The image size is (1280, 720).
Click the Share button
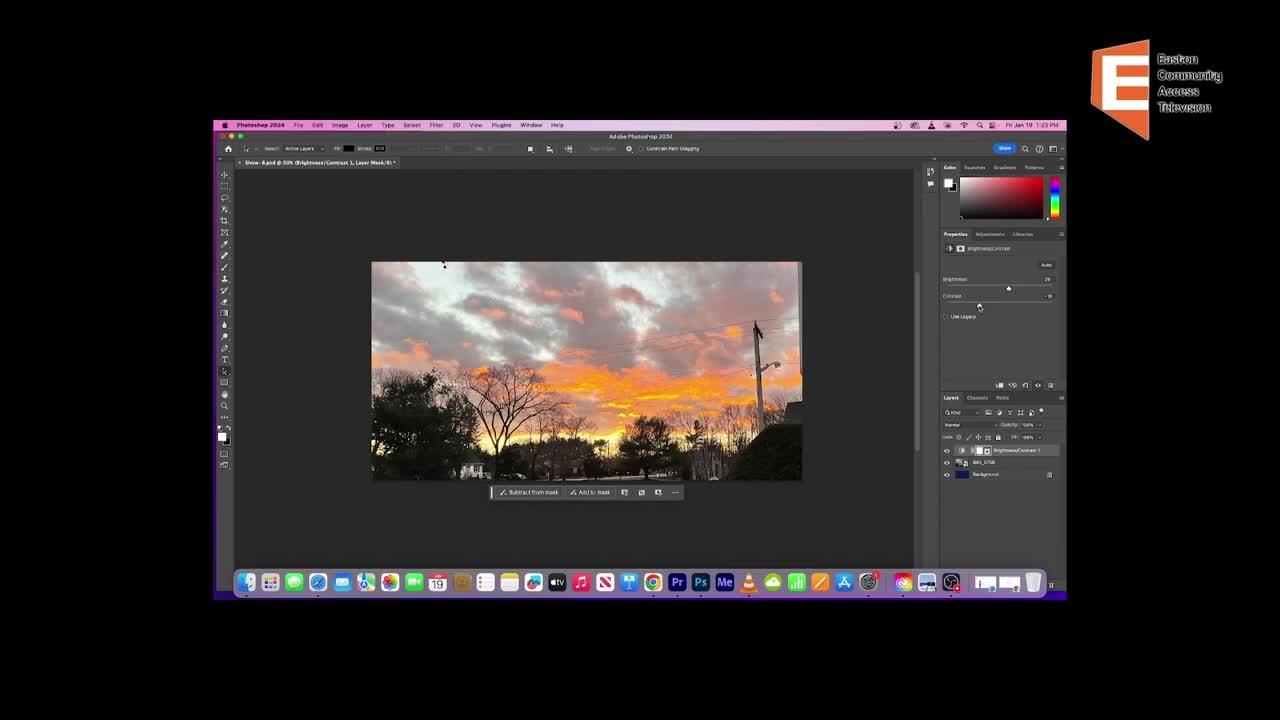point(1004,149)
